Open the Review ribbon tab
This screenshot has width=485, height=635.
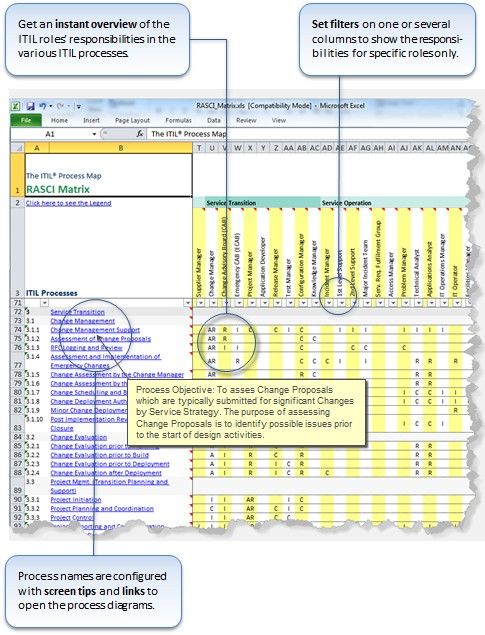pyautogui.click(x=246, y=120)
